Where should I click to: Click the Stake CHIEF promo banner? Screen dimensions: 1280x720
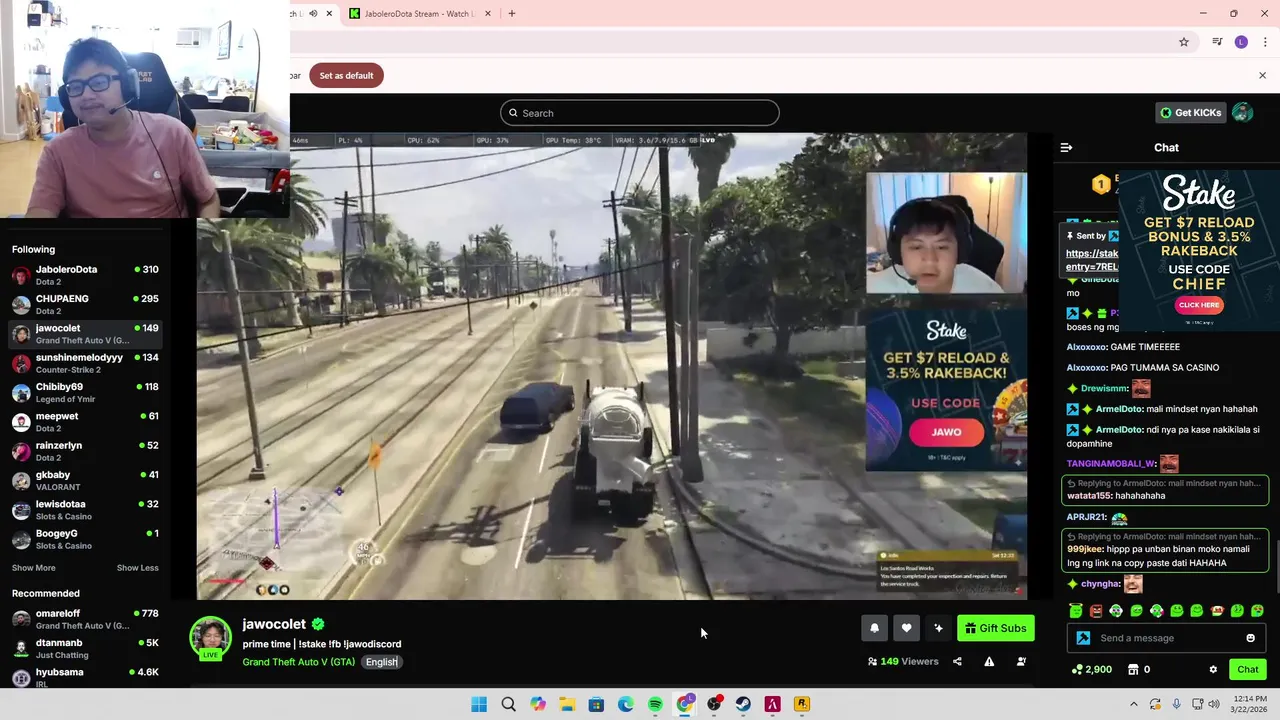pos(1198,249)
